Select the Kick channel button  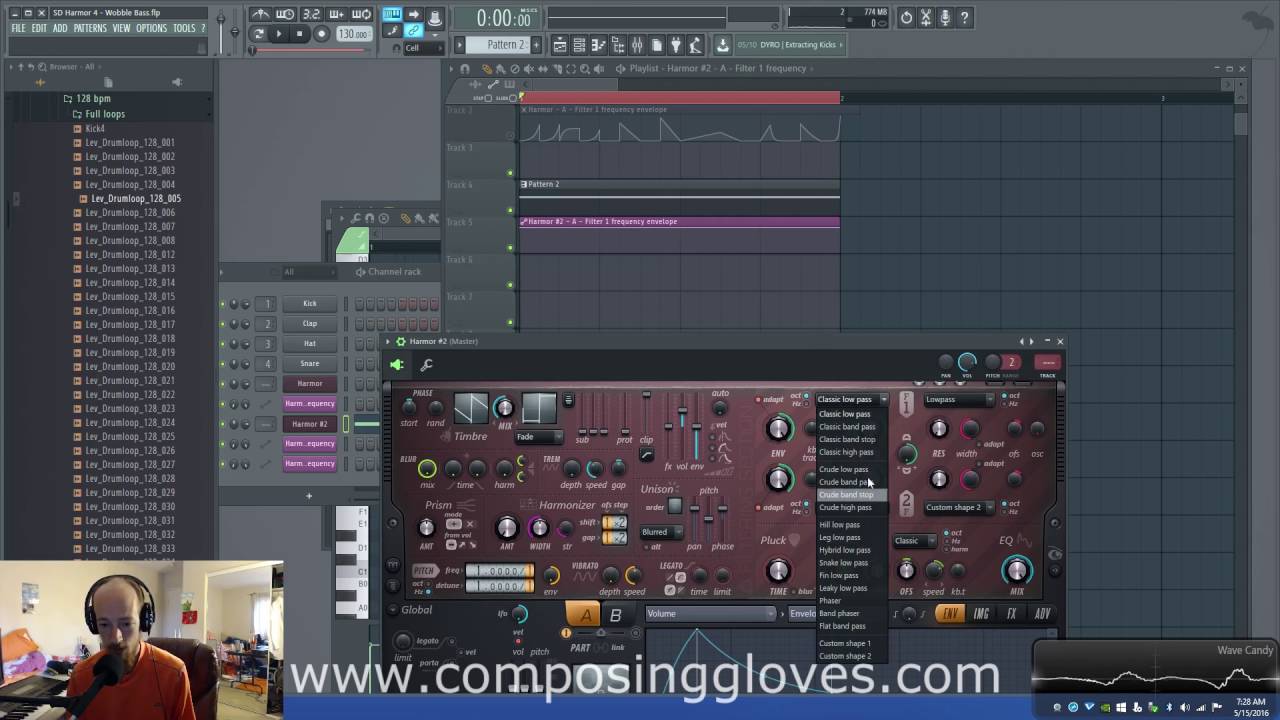point(310,304)
